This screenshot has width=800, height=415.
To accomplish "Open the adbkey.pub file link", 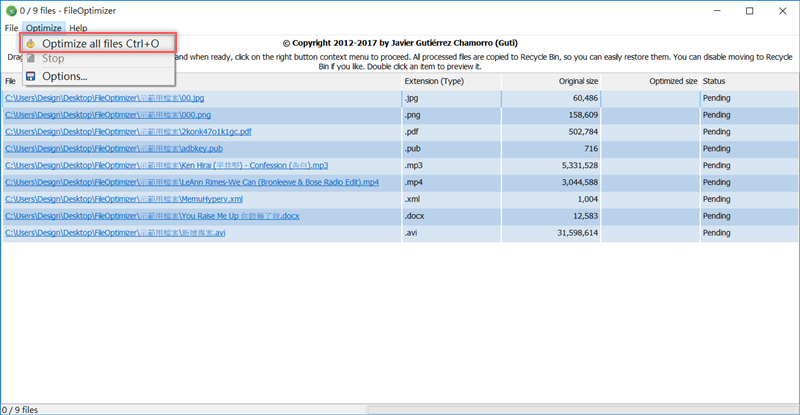I will point(114,149).
